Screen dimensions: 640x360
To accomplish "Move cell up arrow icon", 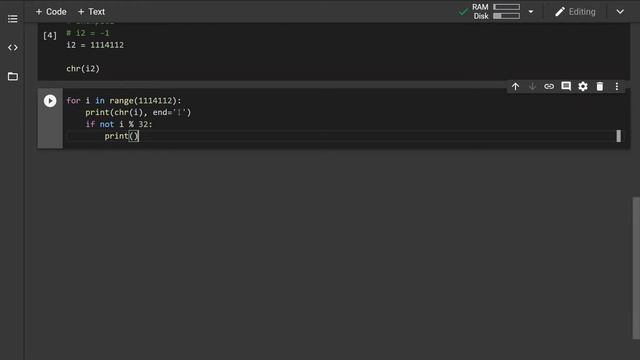I will pyautogui.click(x=516, y=87).
